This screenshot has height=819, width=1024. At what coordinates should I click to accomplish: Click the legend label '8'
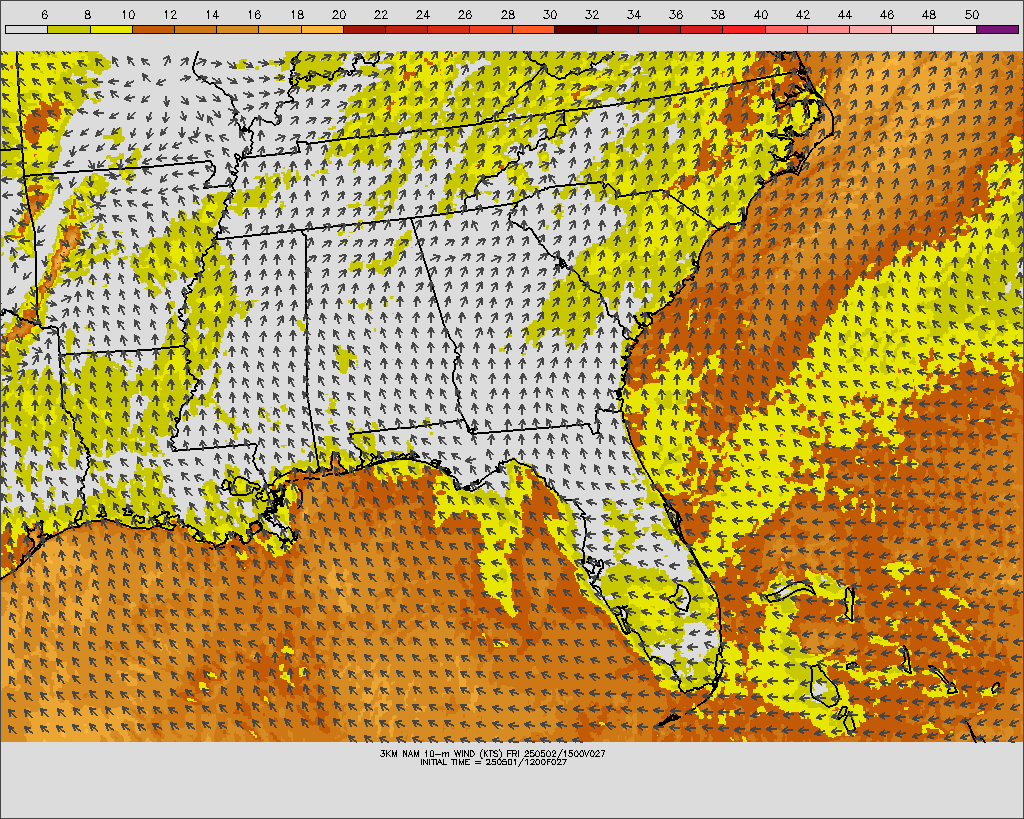pyautogui.click(x=87, y=14)
